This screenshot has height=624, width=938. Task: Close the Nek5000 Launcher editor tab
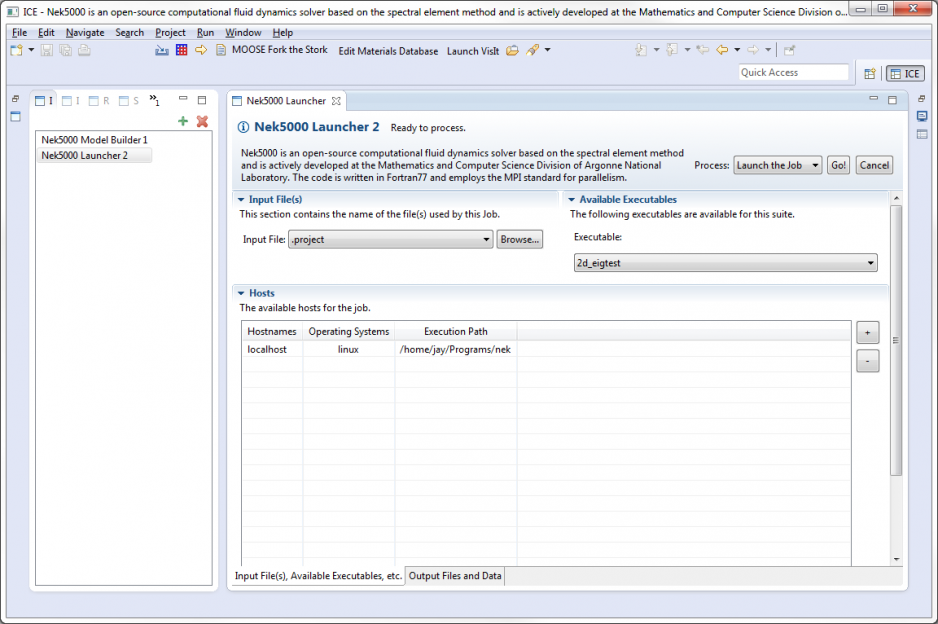(x=337, y=101)
